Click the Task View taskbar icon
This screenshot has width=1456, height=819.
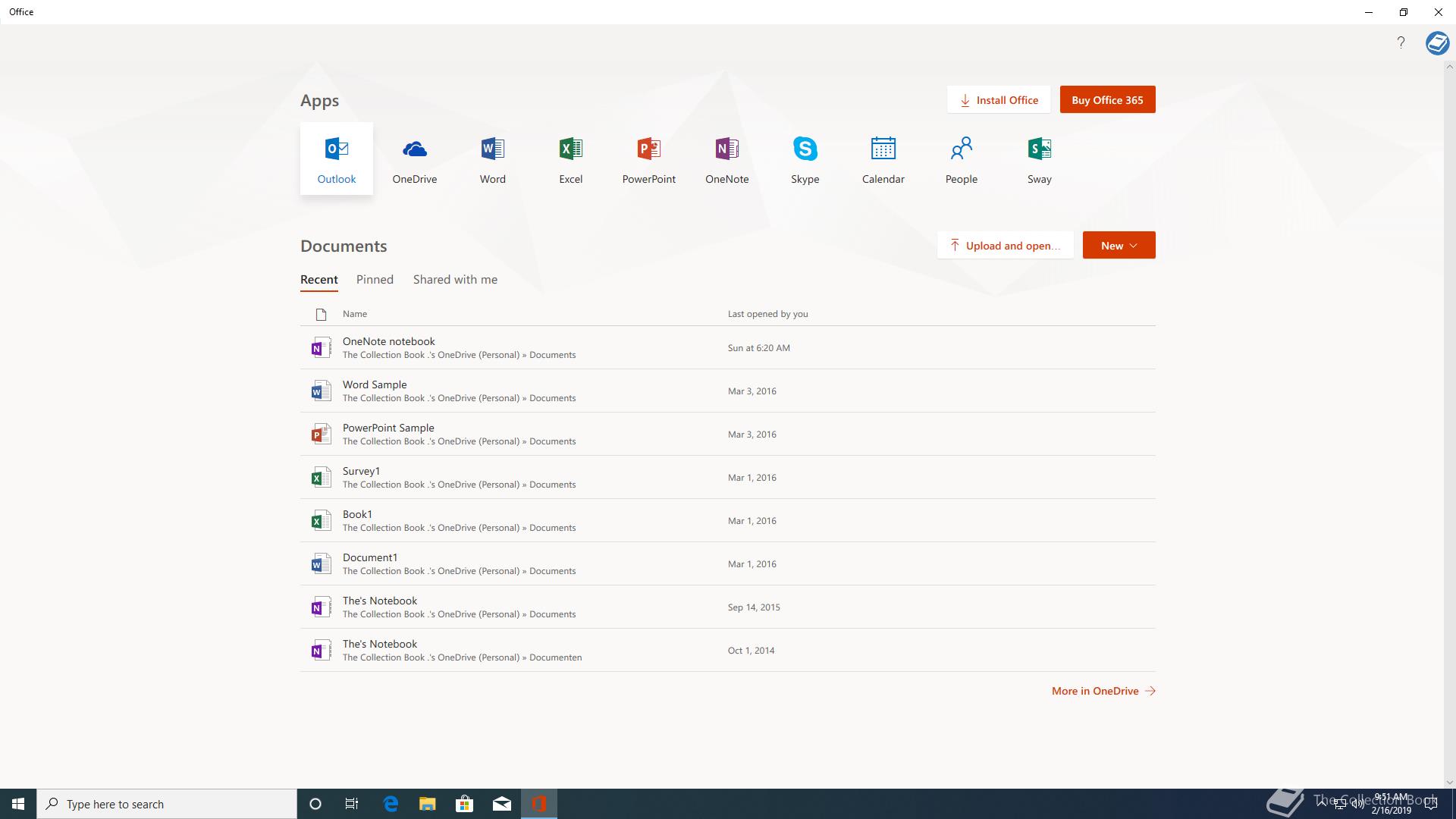click(x=352, y=804)
